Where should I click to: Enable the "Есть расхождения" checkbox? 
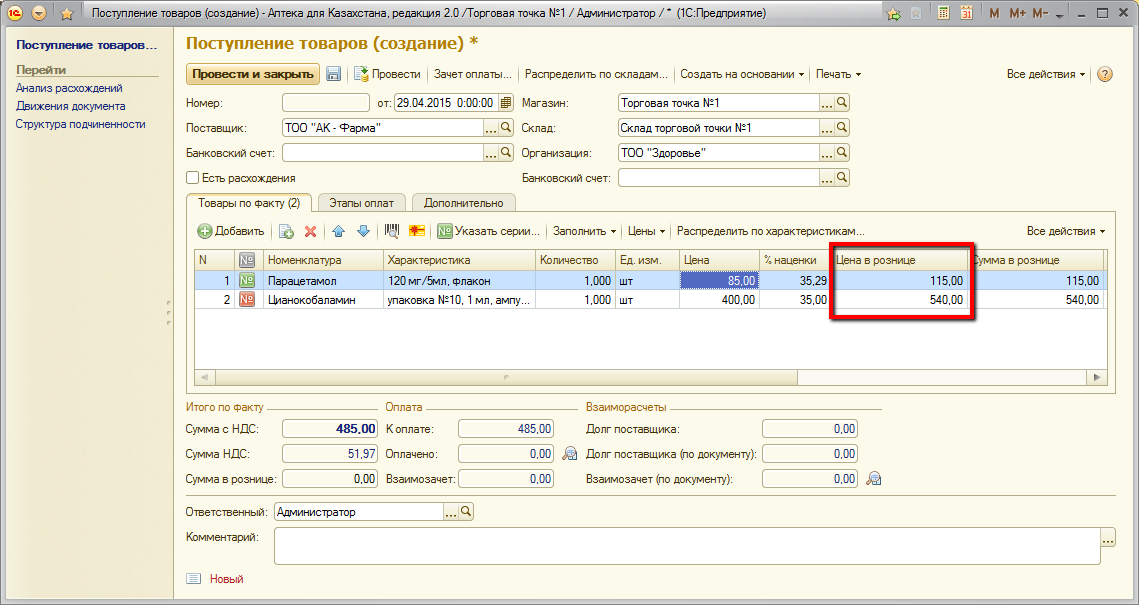pyautogui.click(x=193, y=178)
